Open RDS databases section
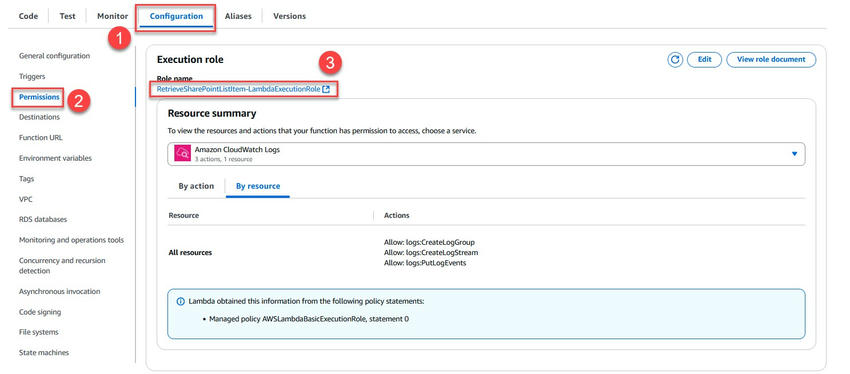This screenshot has width=850, height=374. pyautogui.click(x=43, y=220)
